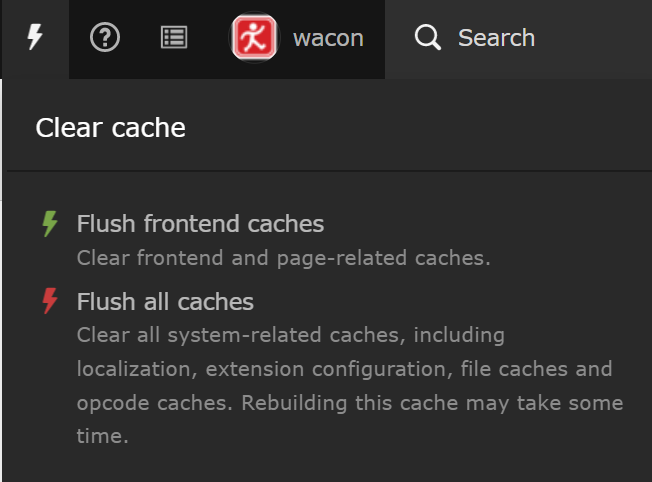Click the magnifying glass search icon
Screen dimensions: 652x482
click(x=428, y=39)
